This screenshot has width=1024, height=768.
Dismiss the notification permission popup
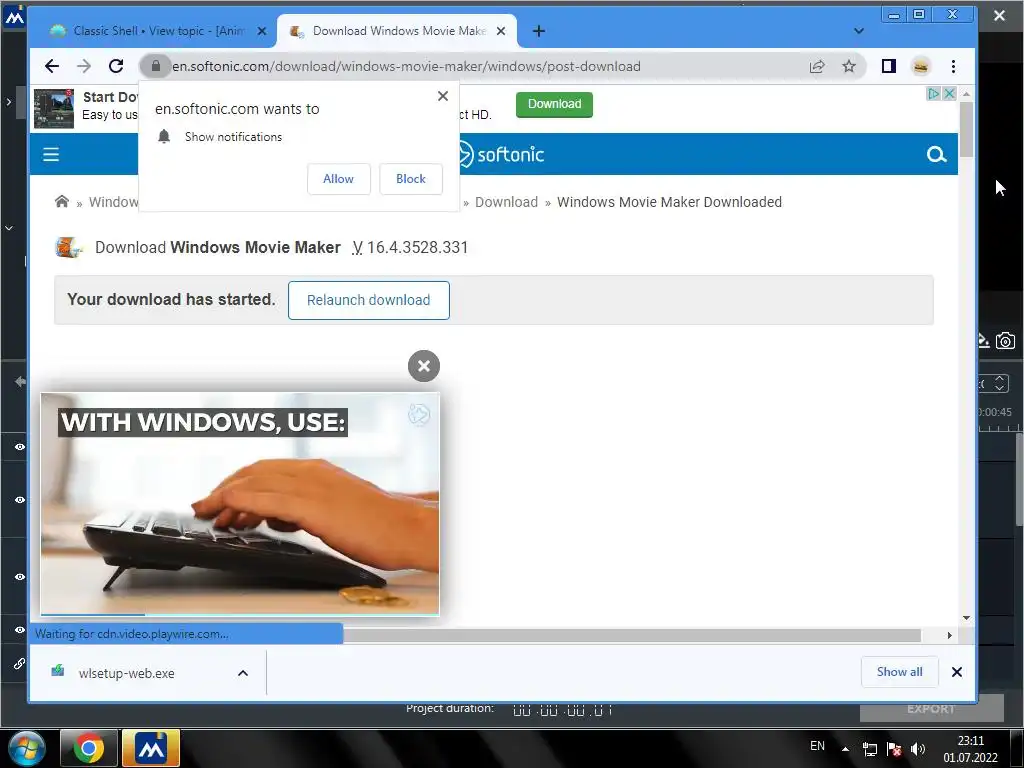click(x=443, y=96)
